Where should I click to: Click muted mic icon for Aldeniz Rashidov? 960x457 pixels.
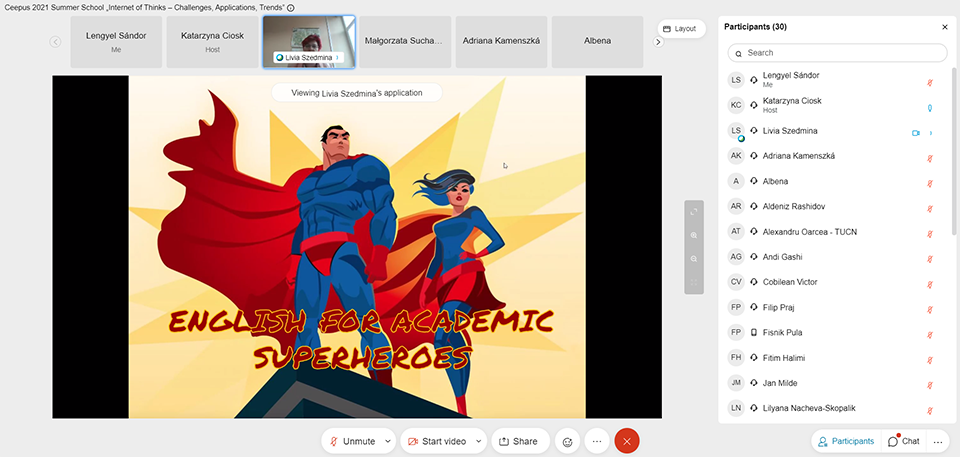pyautogui.click(x=929, y=209)
